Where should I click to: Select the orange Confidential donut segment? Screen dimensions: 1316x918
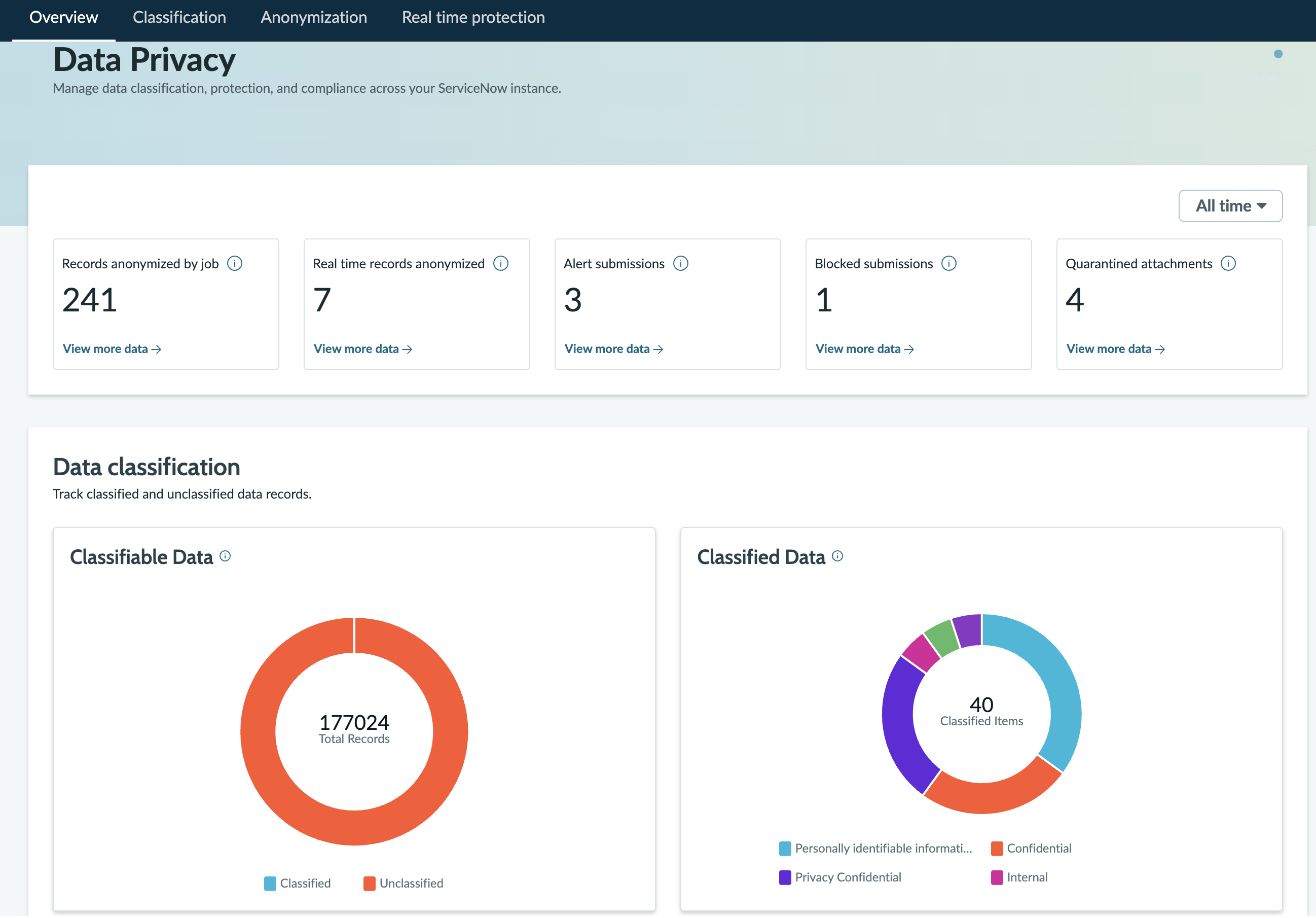click(995, 798)
